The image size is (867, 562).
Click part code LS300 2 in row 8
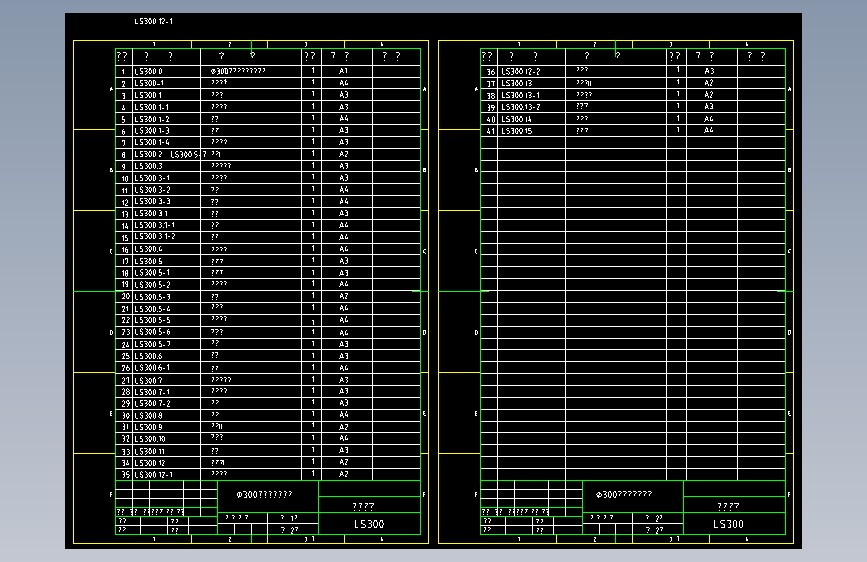(149, 154)
